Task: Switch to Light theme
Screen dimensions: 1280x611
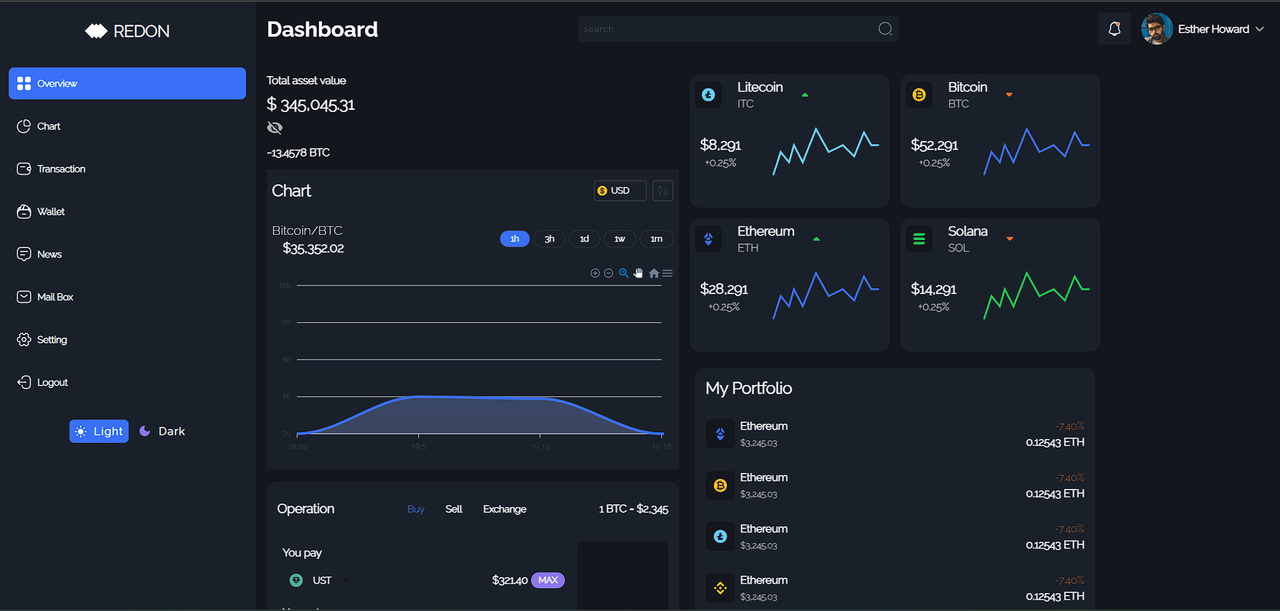Action: tap(99, 431)
